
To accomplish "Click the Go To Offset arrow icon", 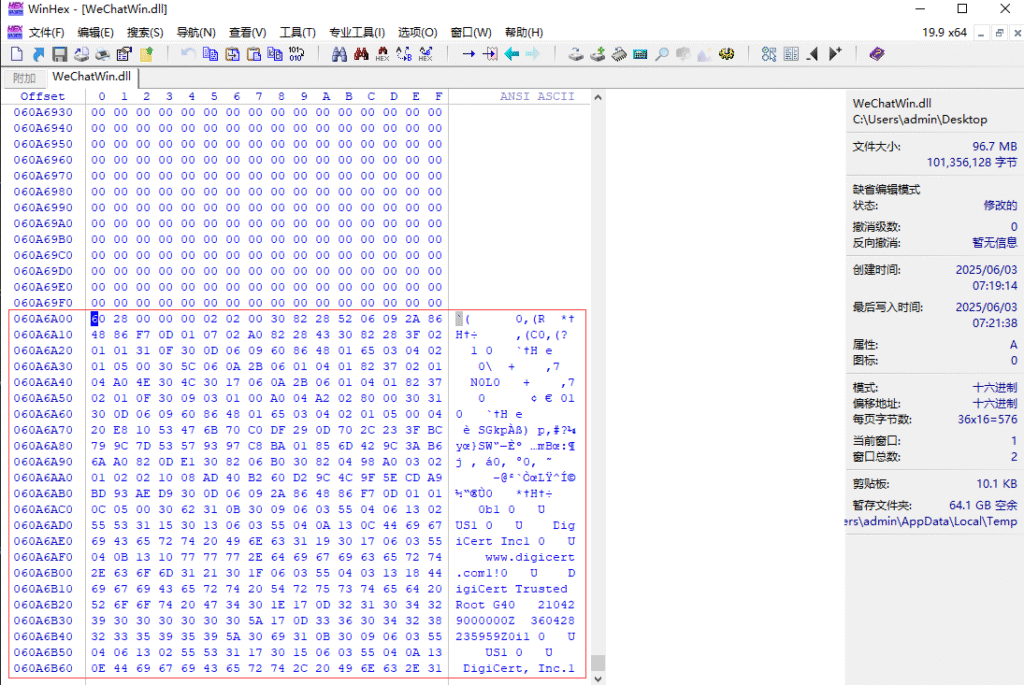I will pyautogui.click(x=468, y=54).
